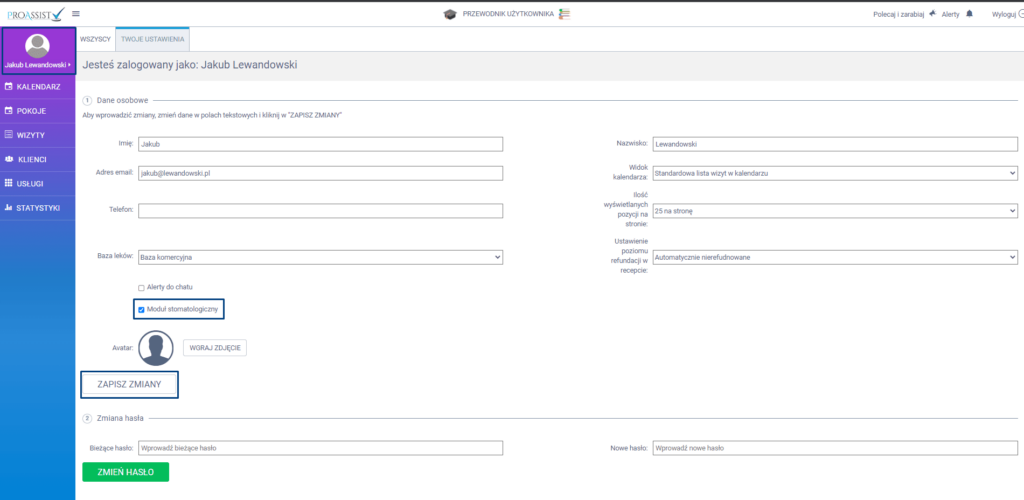Open the Widok kalendarza dropdown
This screenshot has height=500, width=1024.
pos(834,173)
